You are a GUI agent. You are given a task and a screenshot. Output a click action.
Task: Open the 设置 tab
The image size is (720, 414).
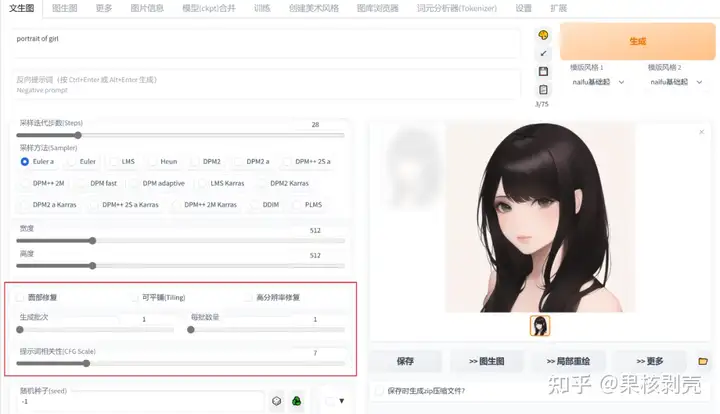click(523, 8)
